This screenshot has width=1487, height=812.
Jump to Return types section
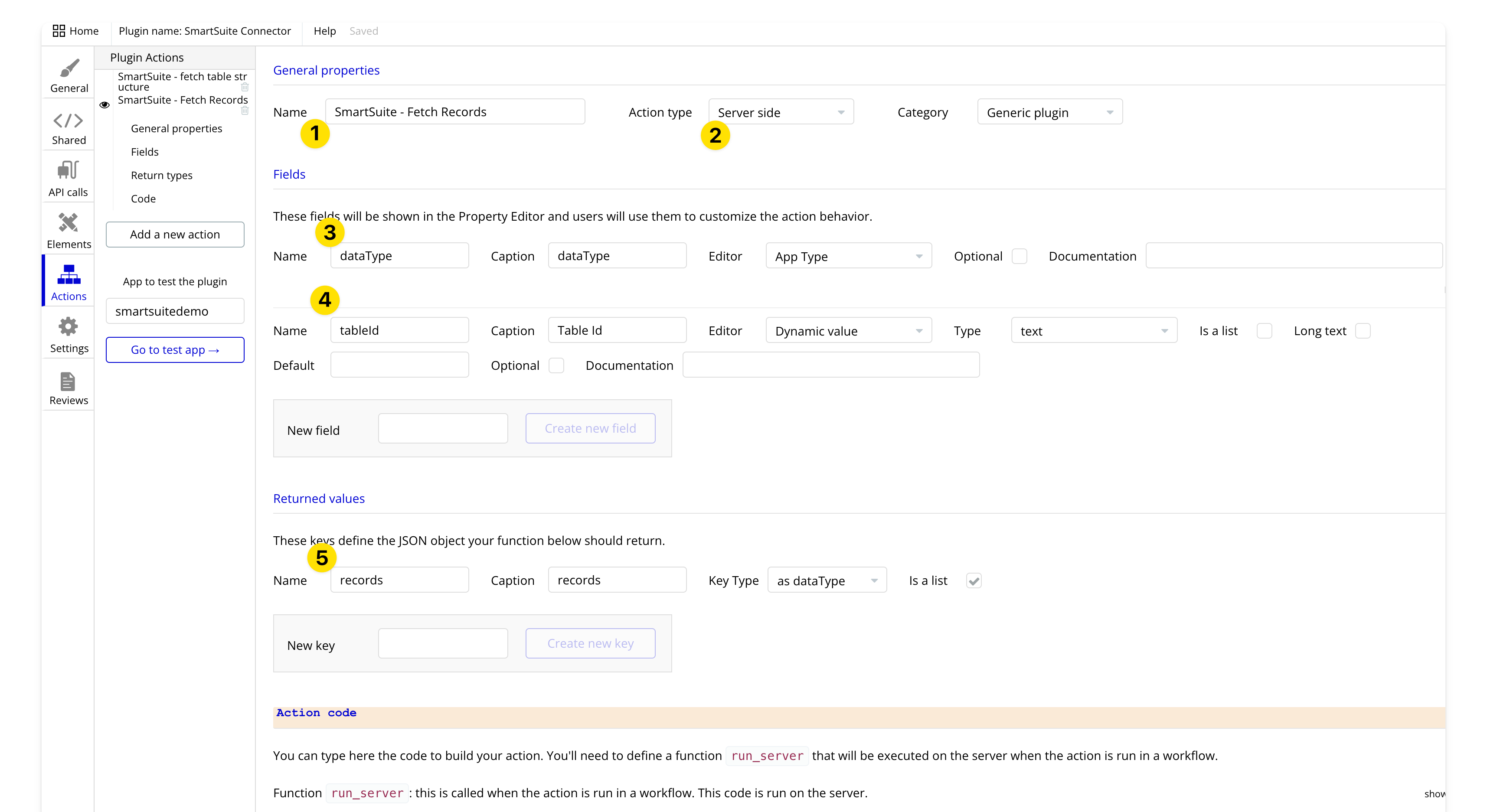162,176
